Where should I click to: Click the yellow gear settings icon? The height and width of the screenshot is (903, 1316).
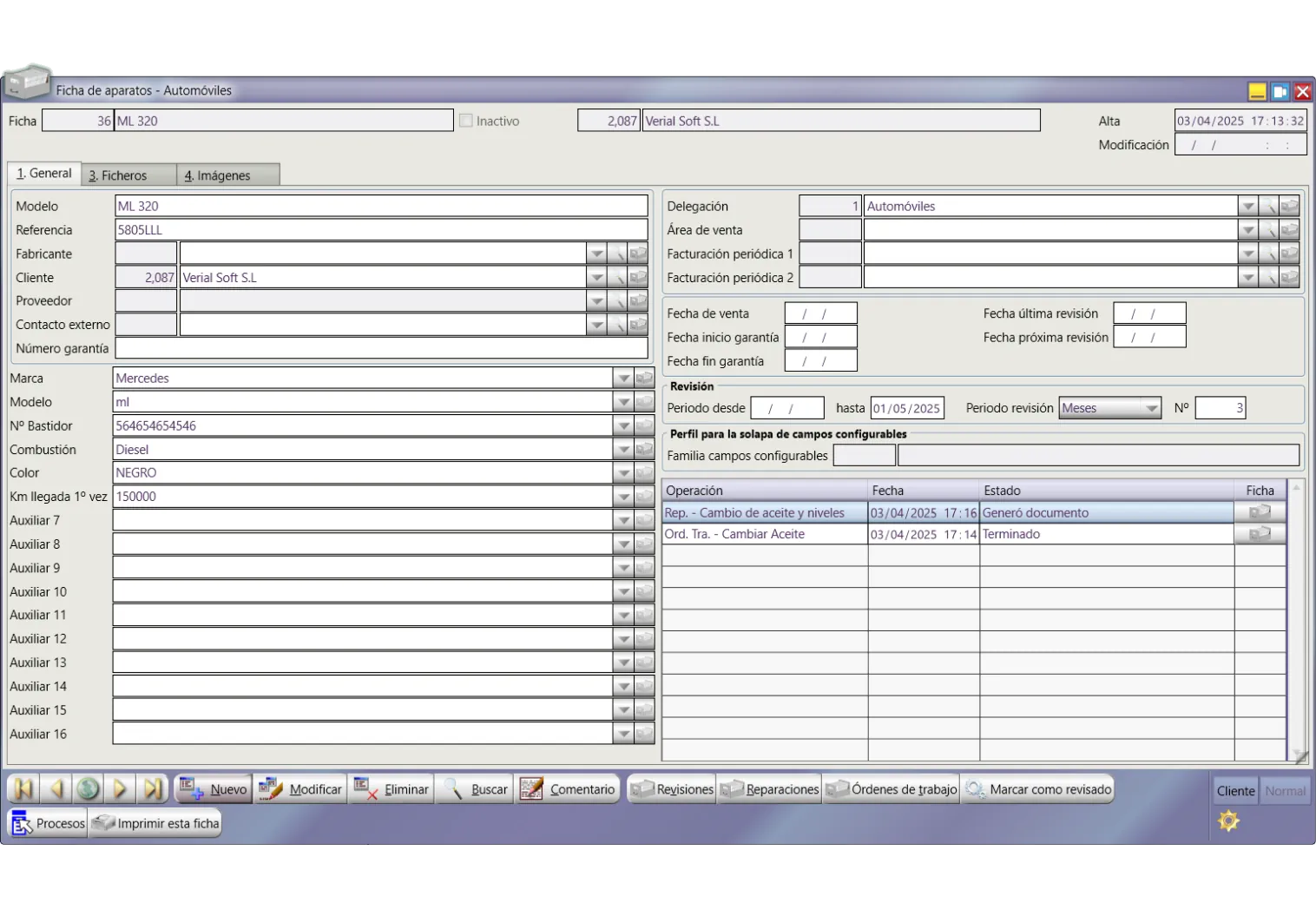[x=1228, y=821]
